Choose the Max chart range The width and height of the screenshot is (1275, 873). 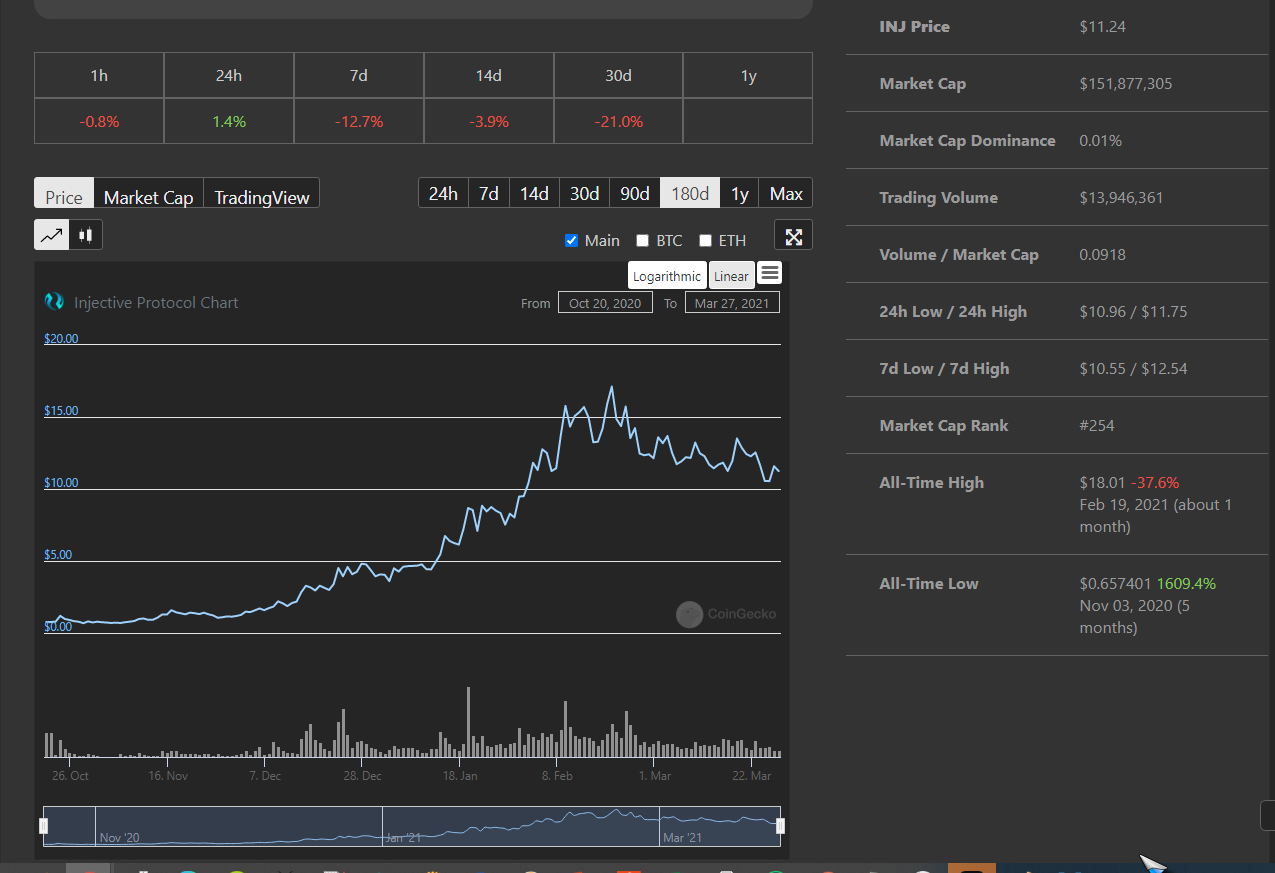(786, 193)
